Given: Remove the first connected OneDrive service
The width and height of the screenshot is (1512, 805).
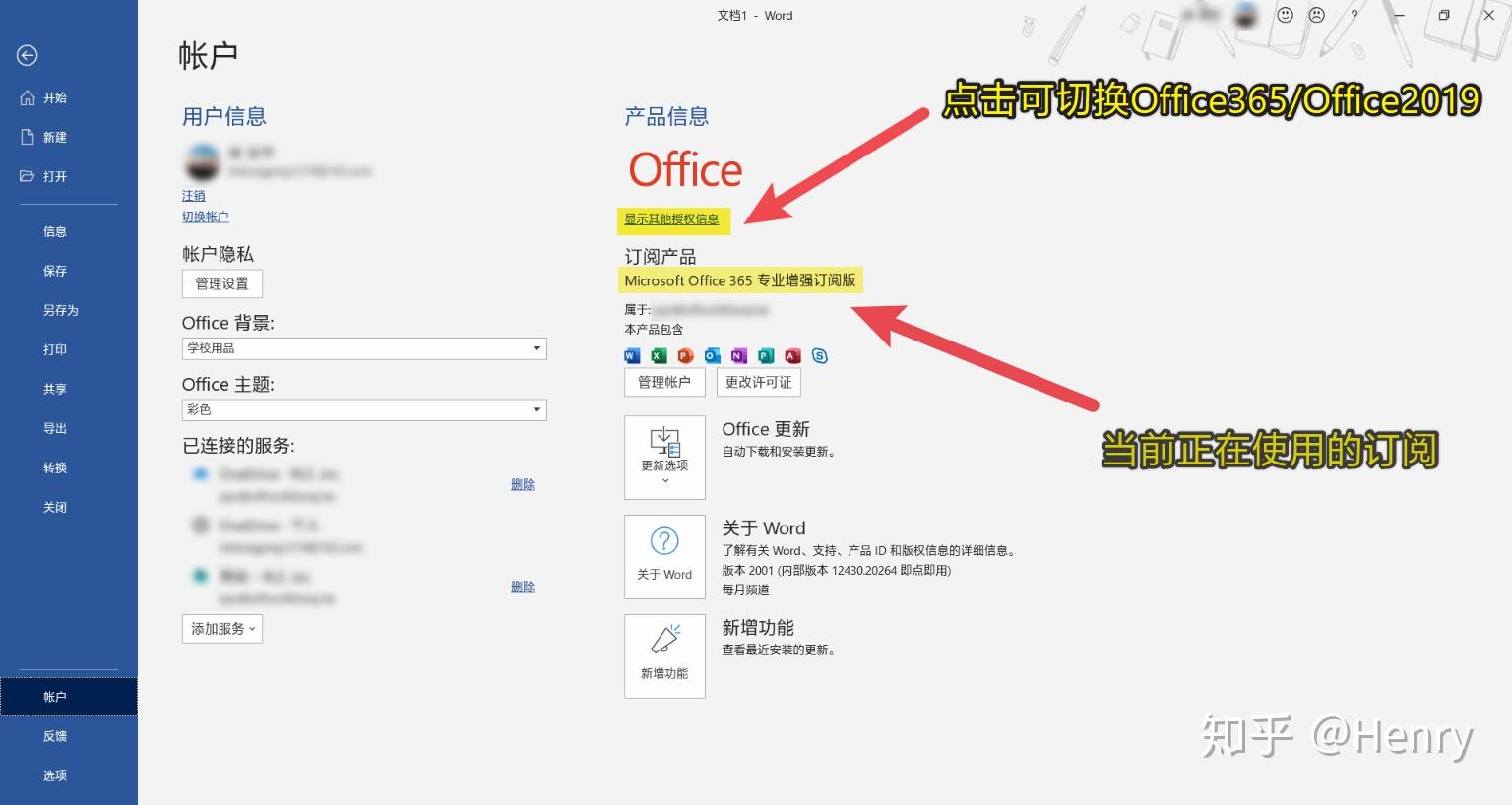Looking at the screenshot, I should coord(523,484).
